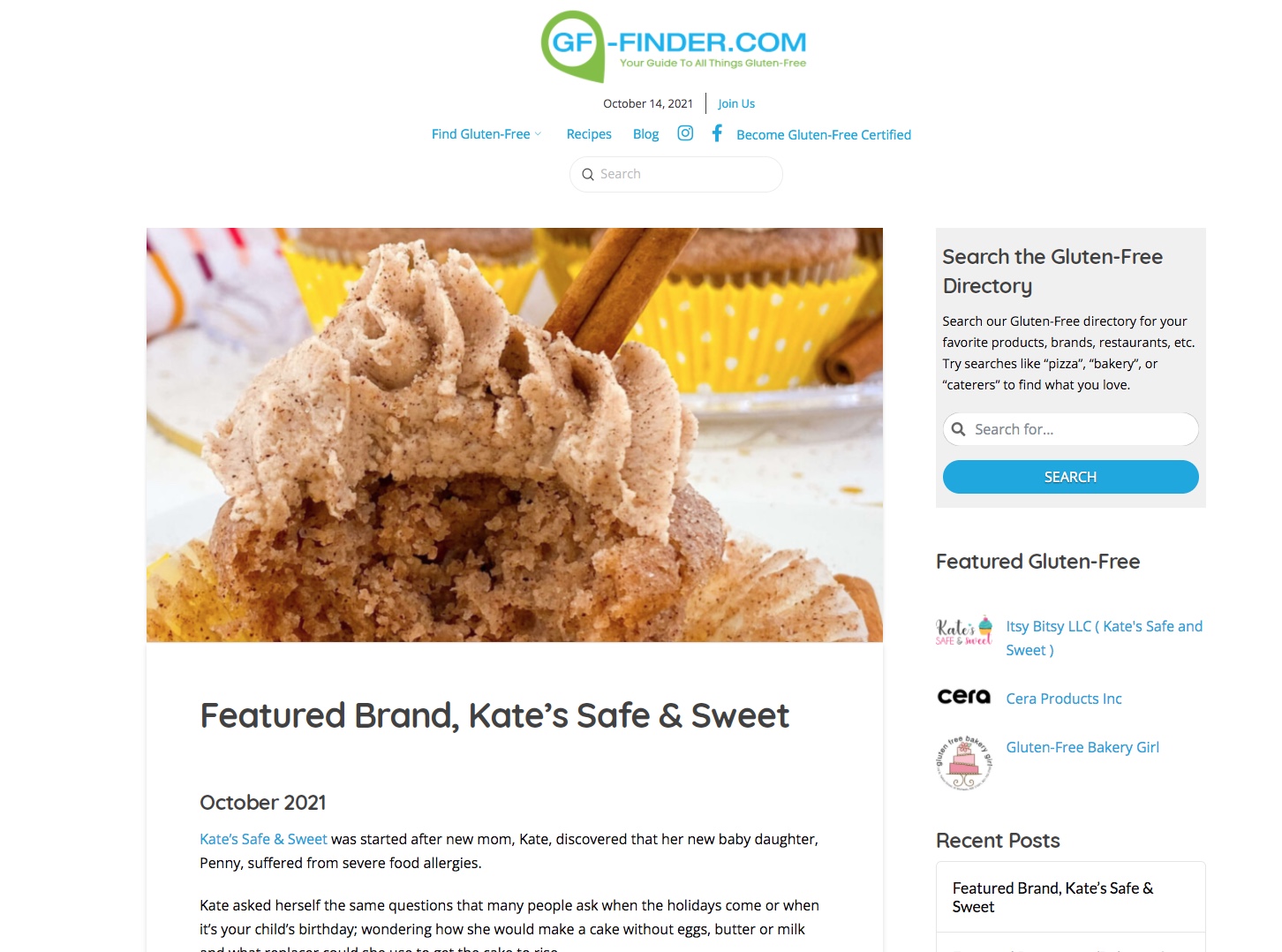Click the GF-Finder.com logo

pos(674,47)
